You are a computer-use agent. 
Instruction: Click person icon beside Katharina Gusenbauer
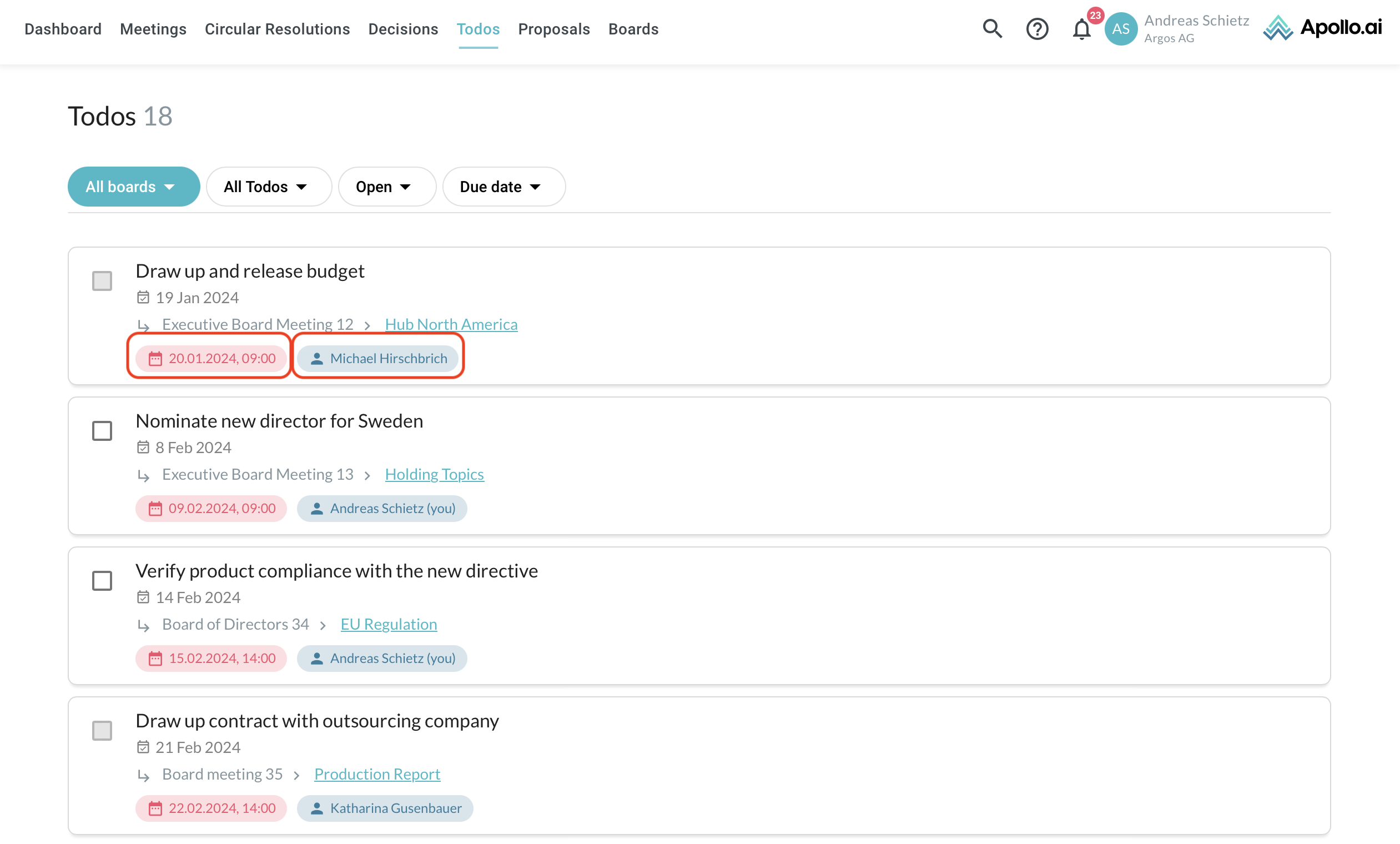[317, 808]
